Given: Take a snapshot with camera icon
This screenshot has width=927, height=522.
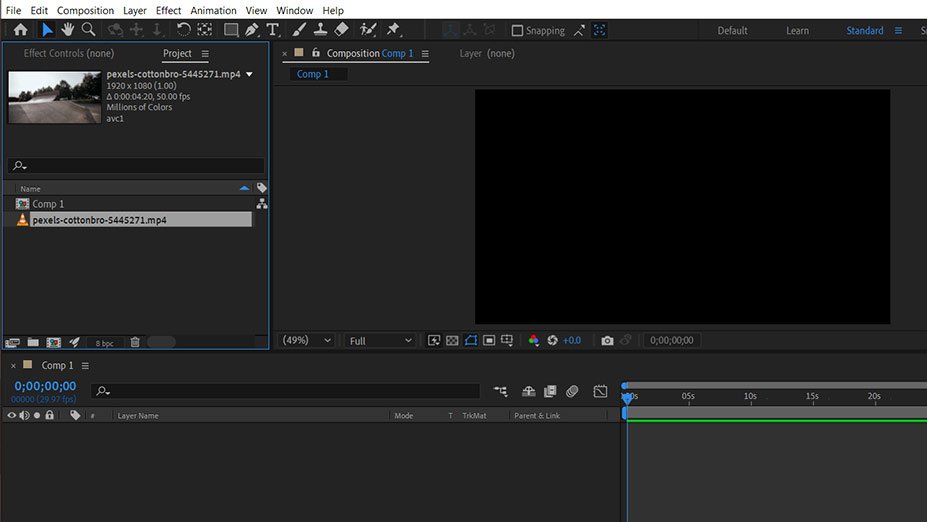Looking at the screenshot, I should click(607, 341).
